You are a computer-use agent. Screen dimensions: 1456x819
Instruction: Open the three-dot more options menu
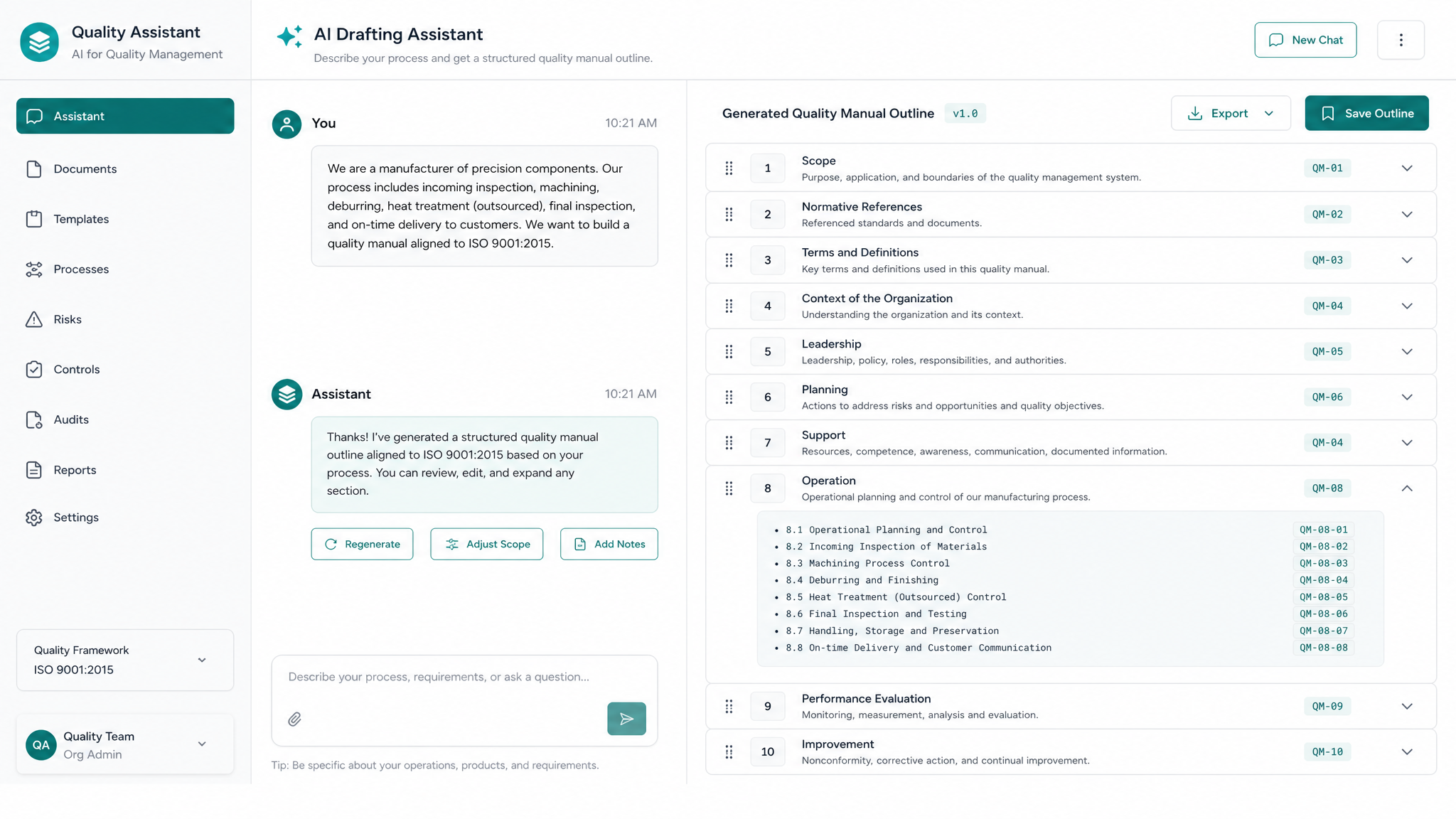(x=1401, y=40)
